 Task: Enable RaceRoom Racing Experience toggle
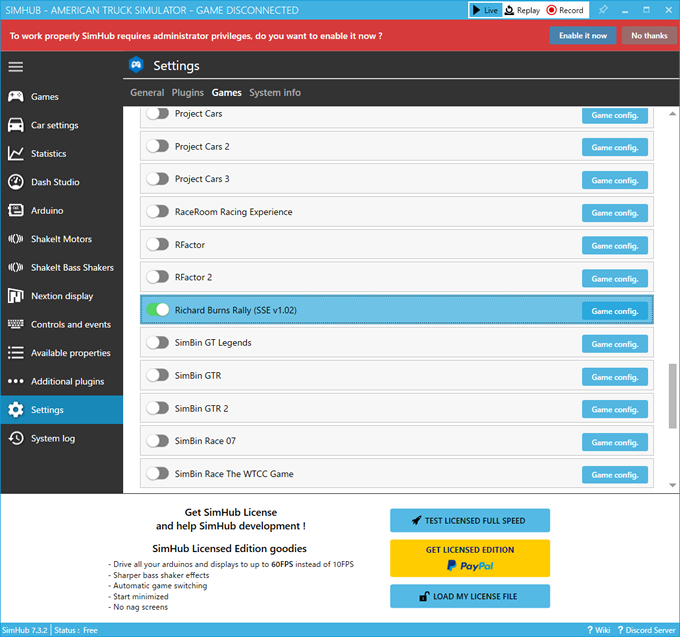point(157,212)
